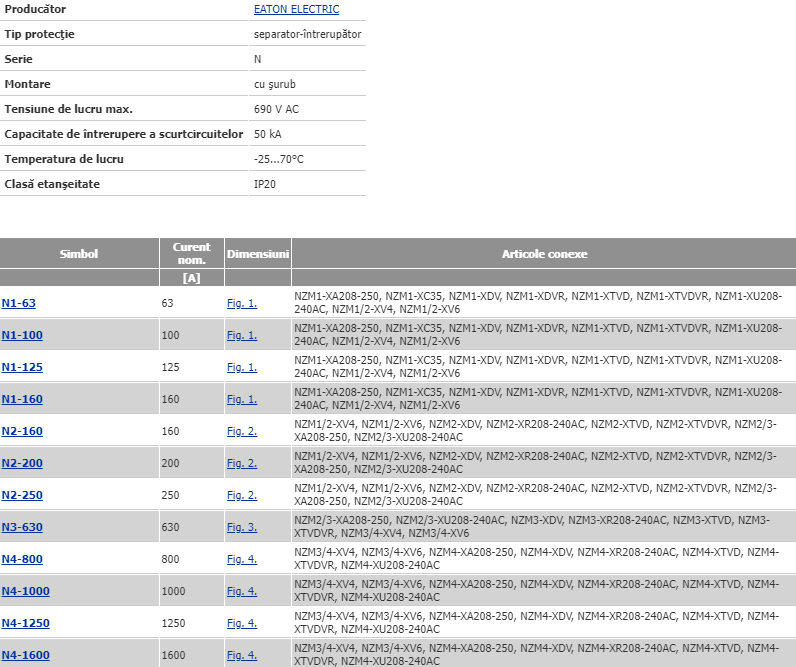
Task: Click the Curent nom. column header
Action: click(x=191, y=253)
